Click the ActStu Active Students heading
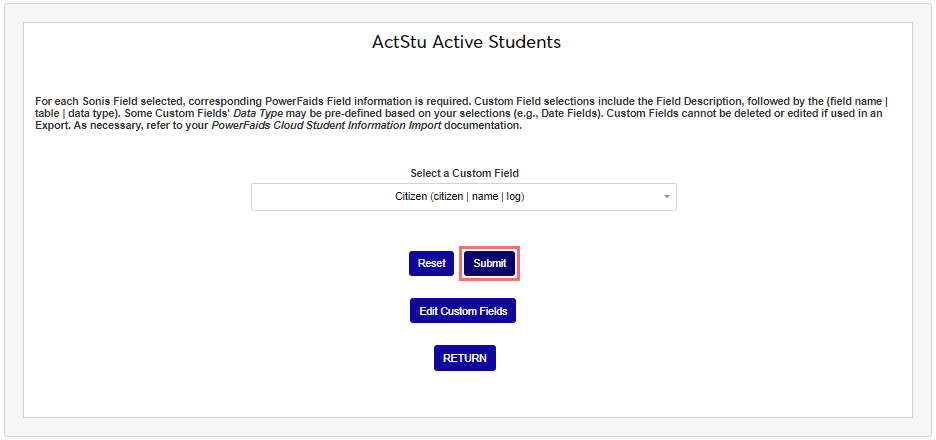The height and width of the screenshot is (440, 936). pyautogui.click(x=466, y=42)
